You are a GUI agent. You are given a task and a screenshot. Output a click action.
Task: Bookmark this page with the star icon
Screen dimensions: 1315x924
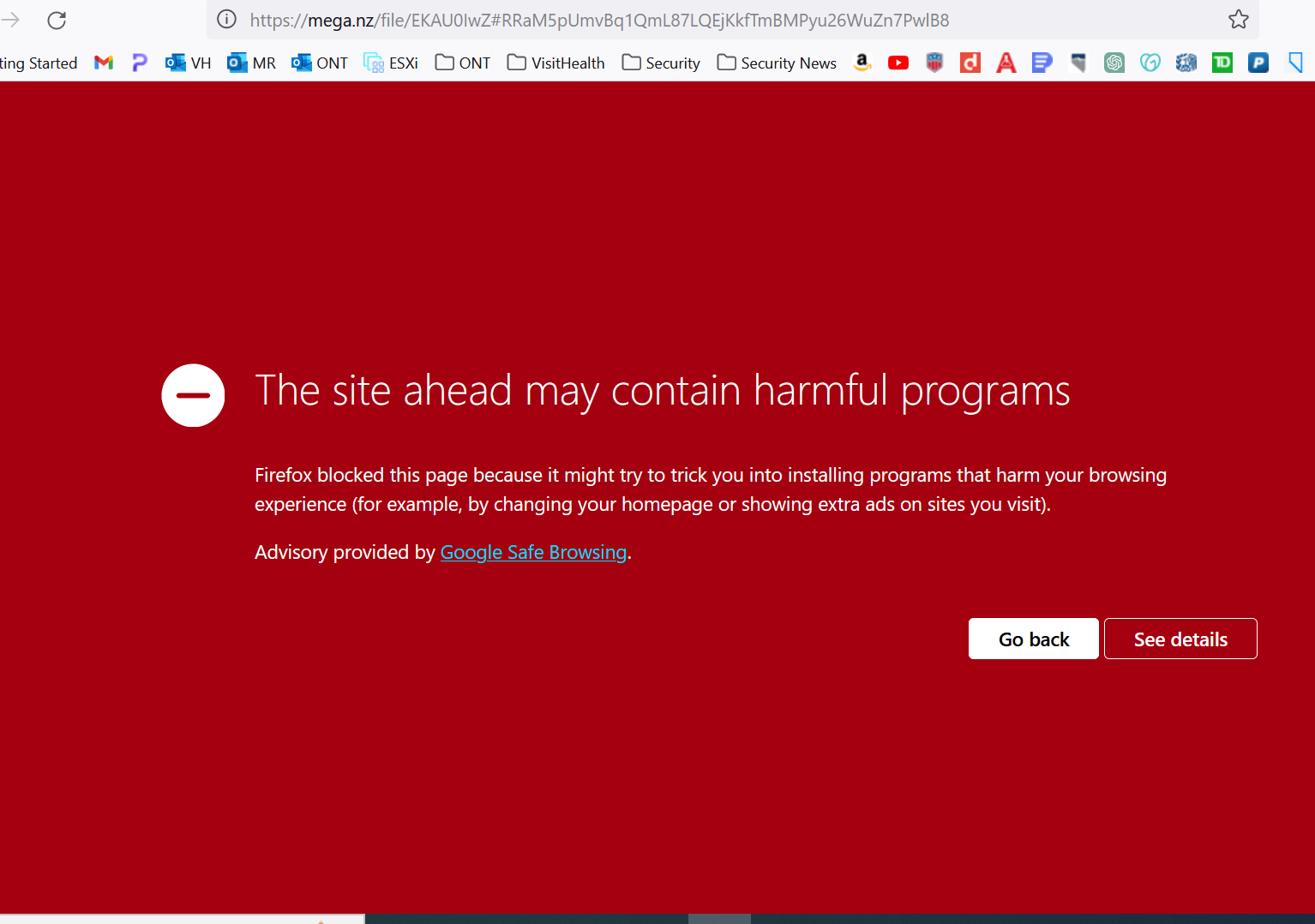point(1238,19)
